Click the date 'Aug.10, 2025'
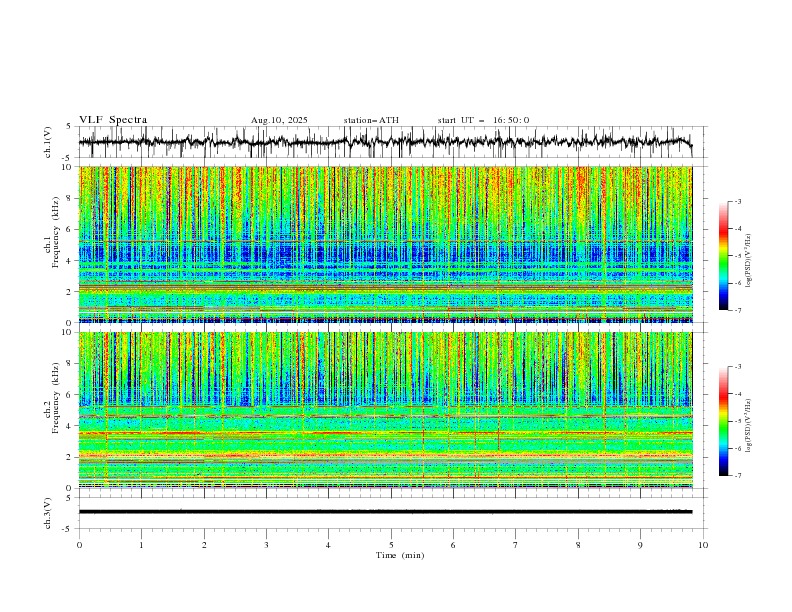Screen dimensions: 792x612 tap(279, 120)
